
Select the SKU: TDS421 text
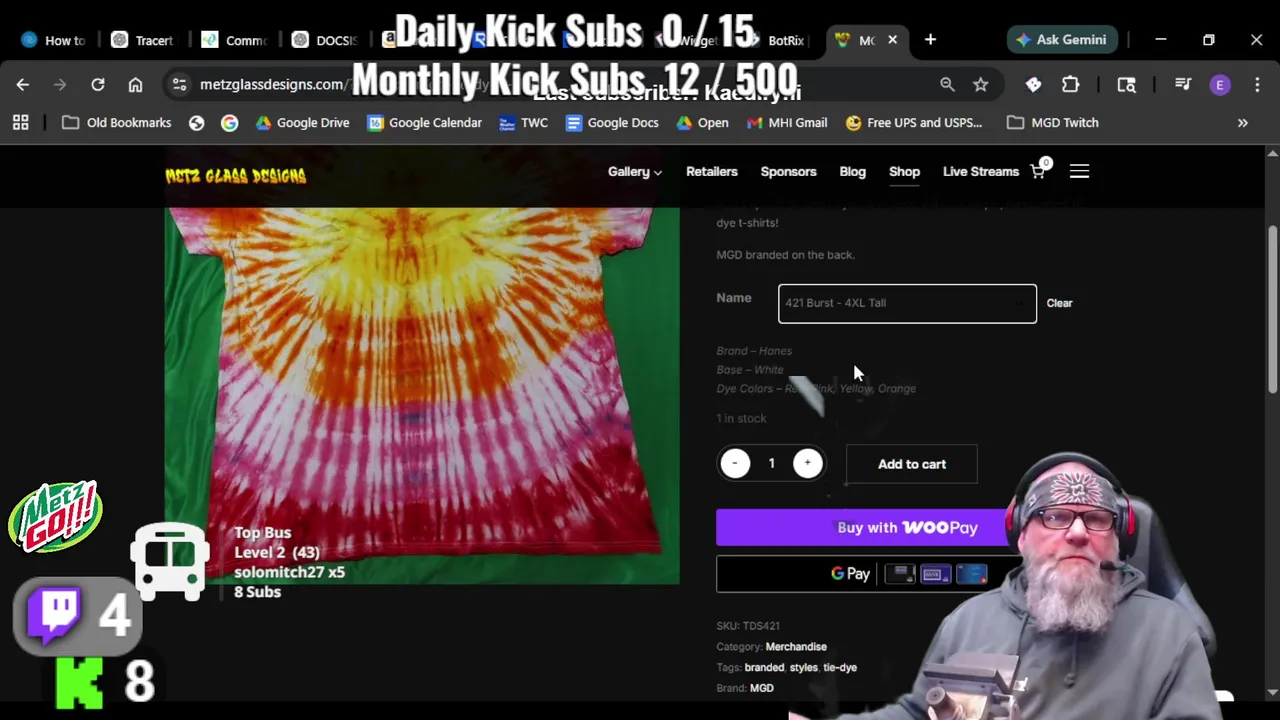(748, 626)
